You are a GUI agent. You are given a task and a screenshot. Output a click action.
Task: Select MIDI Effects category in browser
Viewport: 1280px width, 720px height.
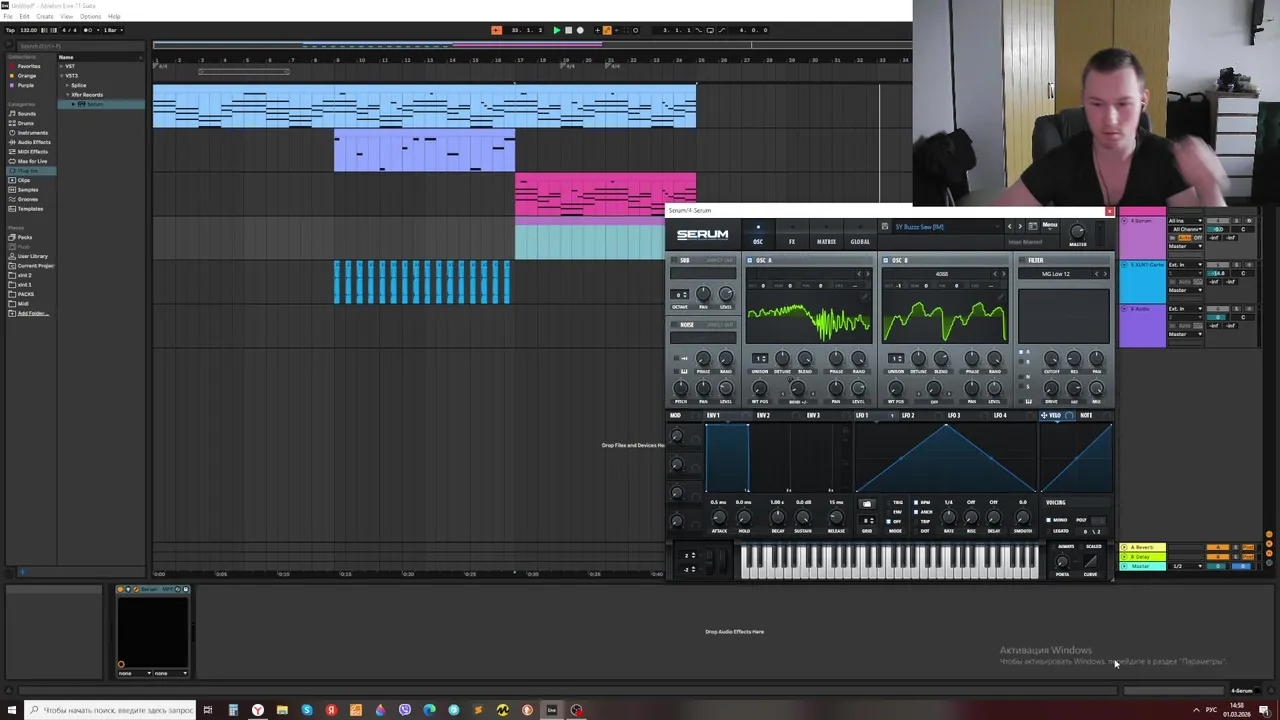point(32,152)
